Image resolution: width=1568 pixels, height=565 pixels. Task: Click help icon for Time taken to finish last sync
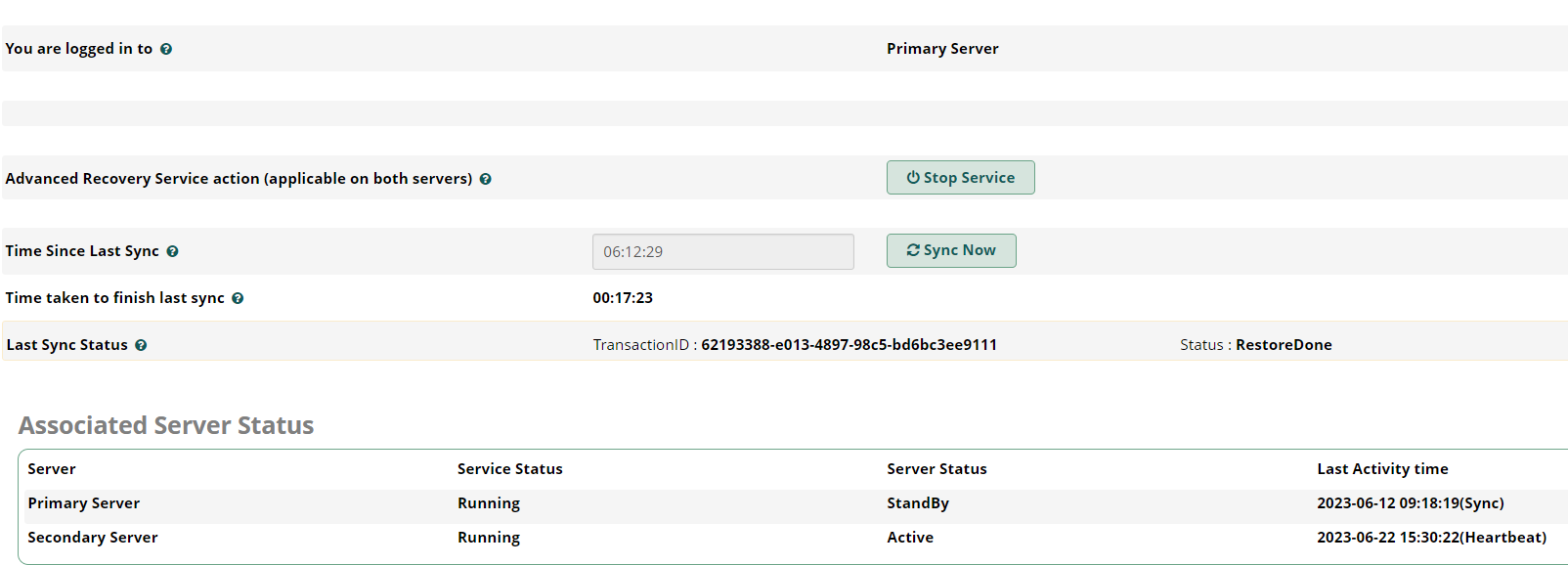(x=238, y=298)
